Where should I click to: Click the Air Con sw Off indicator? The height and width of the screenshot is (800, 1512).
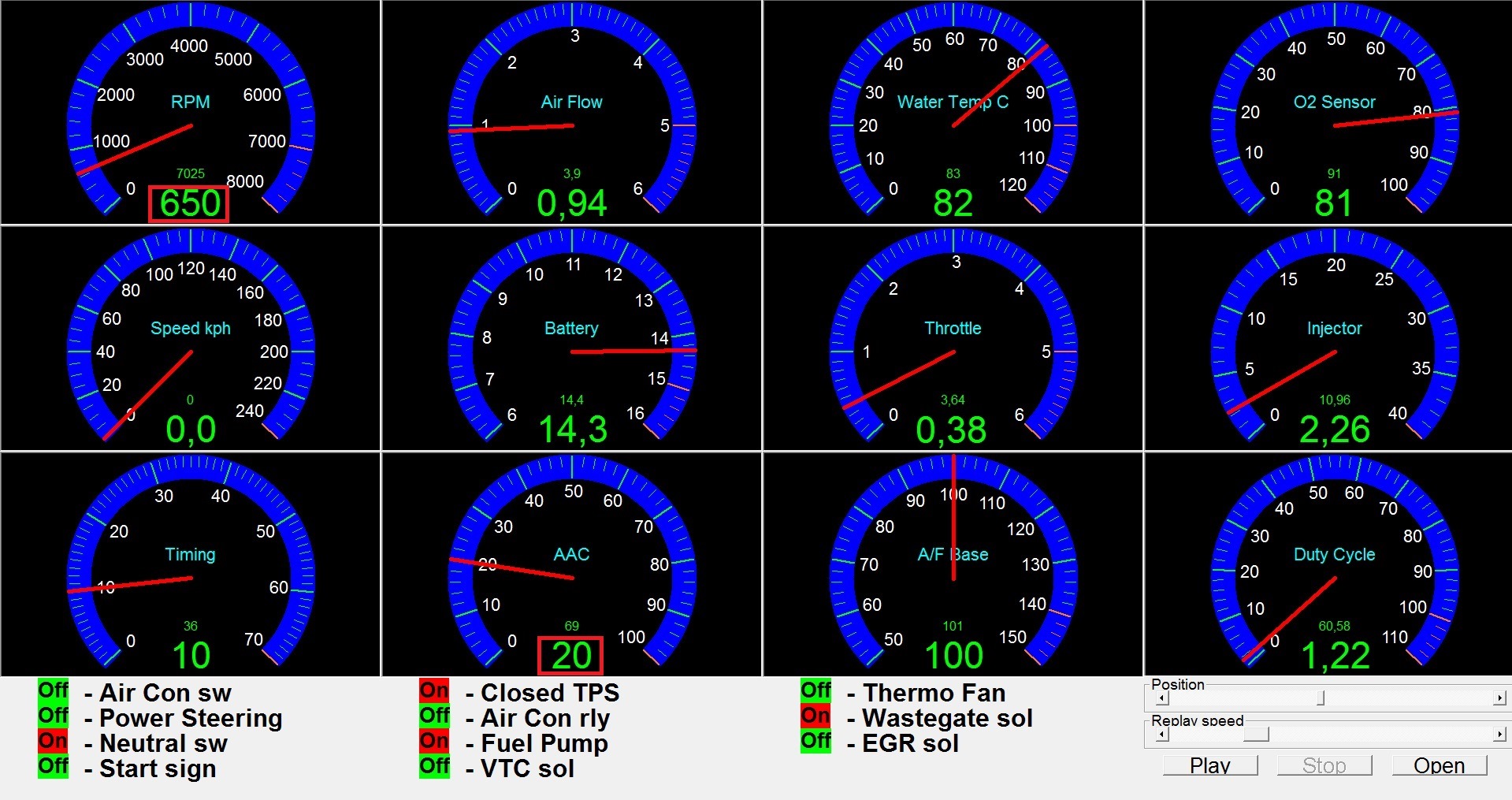[x=54, y=690]
